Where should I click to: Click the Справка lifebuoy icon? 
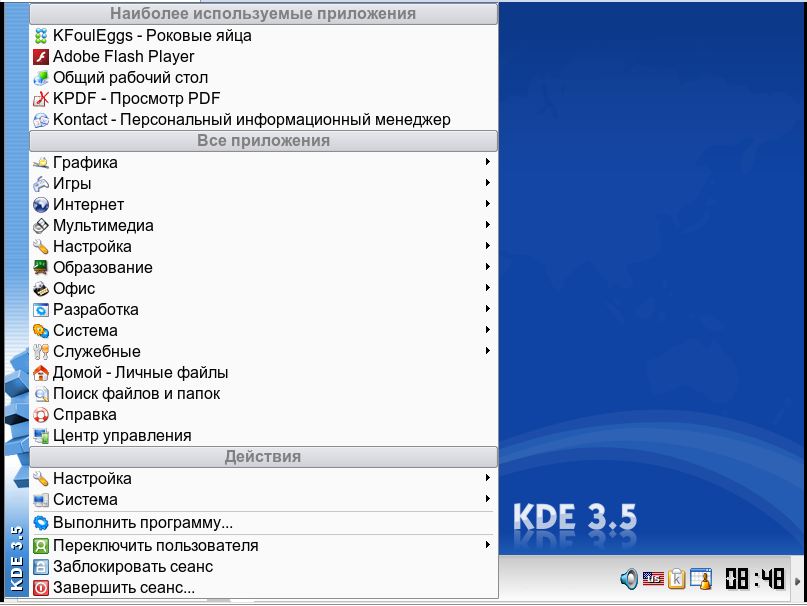coord(41,415)
